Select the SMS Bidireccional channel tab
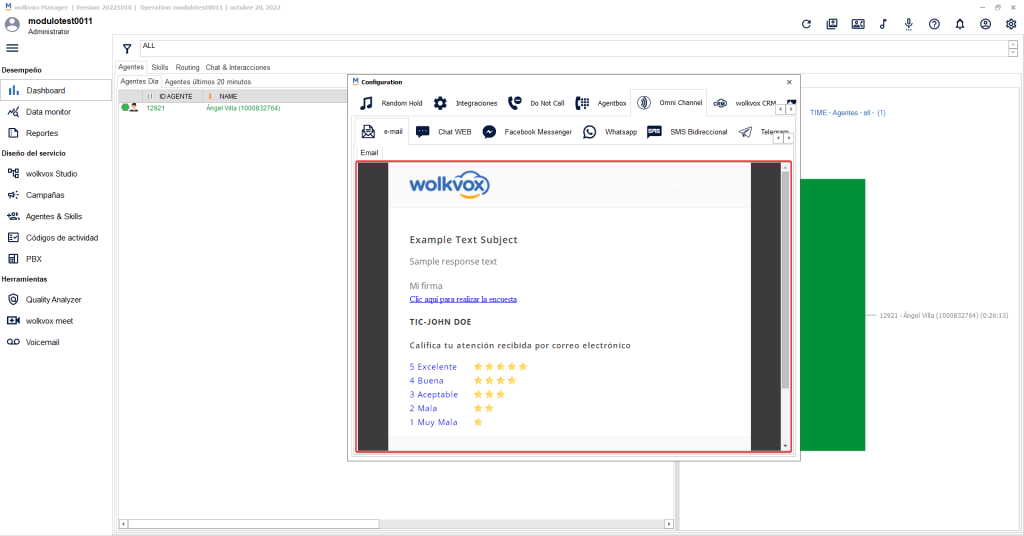Screen dimensions: 1024x536 coord(686,132)
